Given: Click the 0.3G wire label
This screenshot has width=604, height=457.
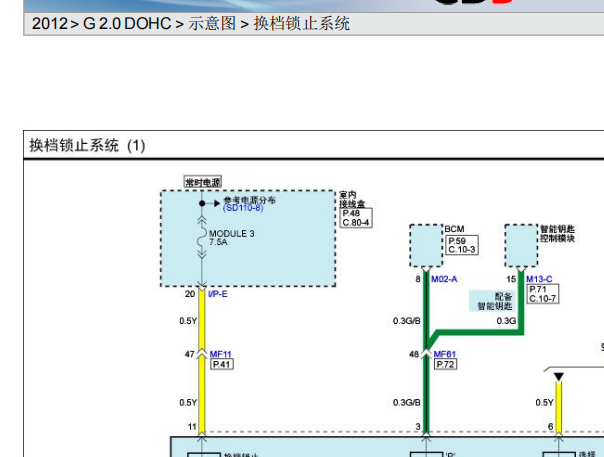Looking at the screenshot, I should click(x=506, y=321).
